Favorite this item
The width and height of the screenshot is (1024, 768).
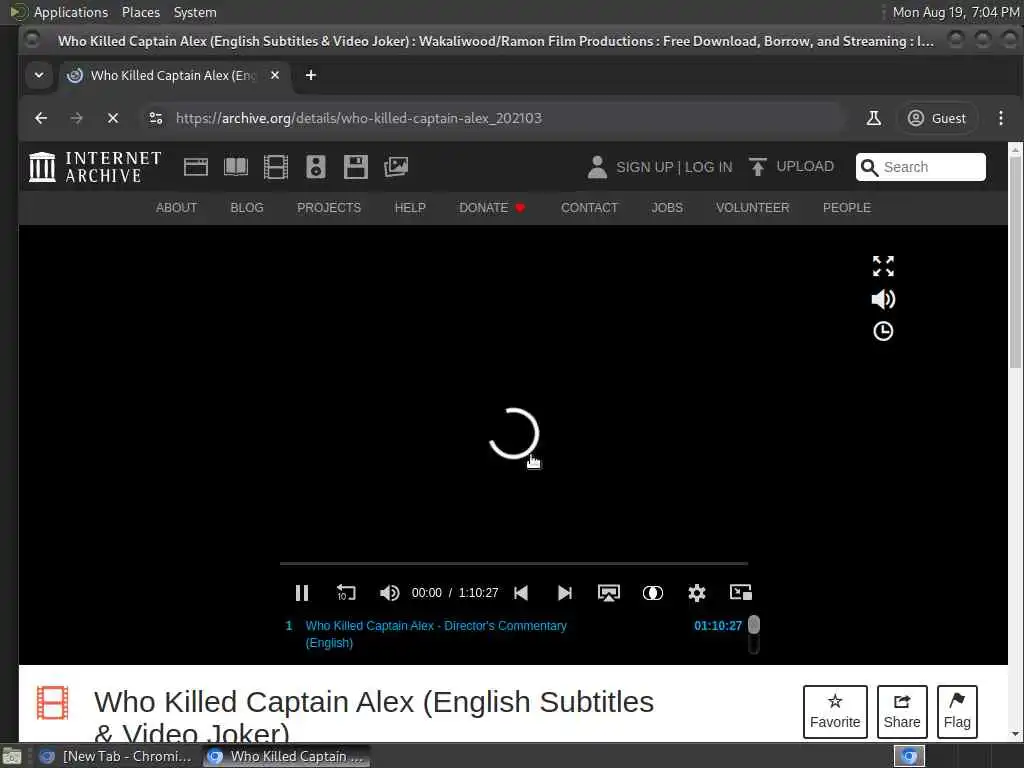[x=835, y=711]
